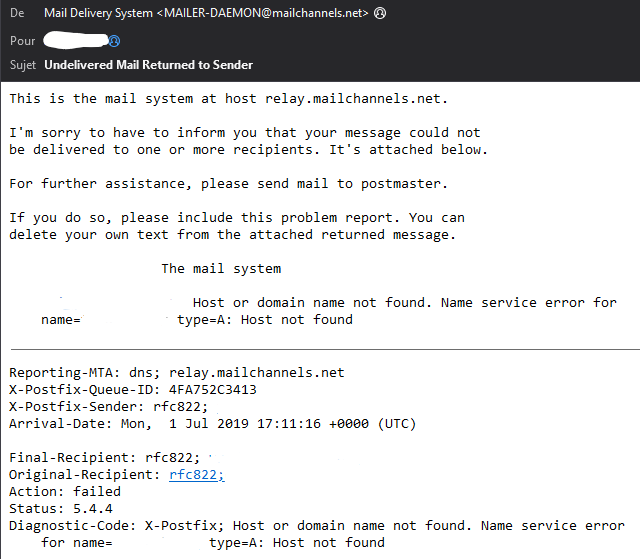Select the subject Undelivered Mail Returned to Sender
The image size is (640, 559).
149,65
